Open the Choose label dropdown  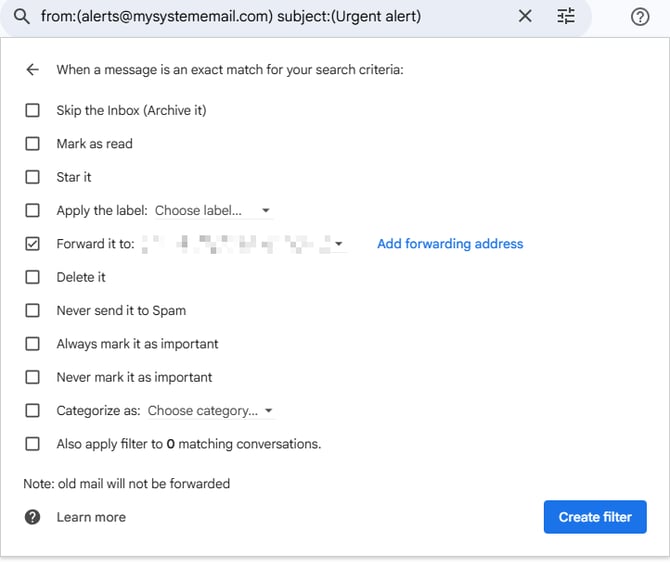tap(213, 211)
